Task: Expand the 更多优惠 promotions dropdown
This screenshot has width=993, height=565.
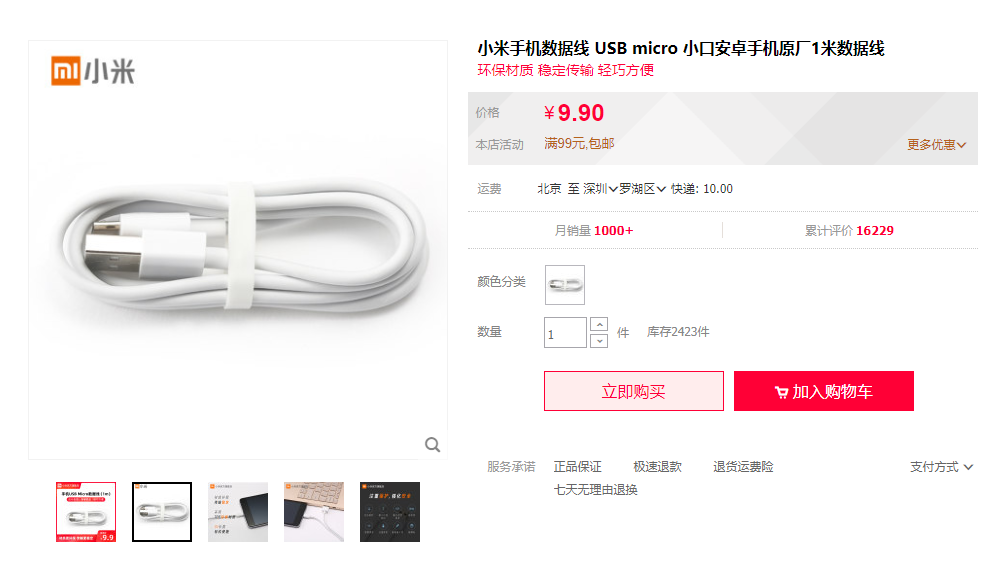Action: tap(936, 144)
